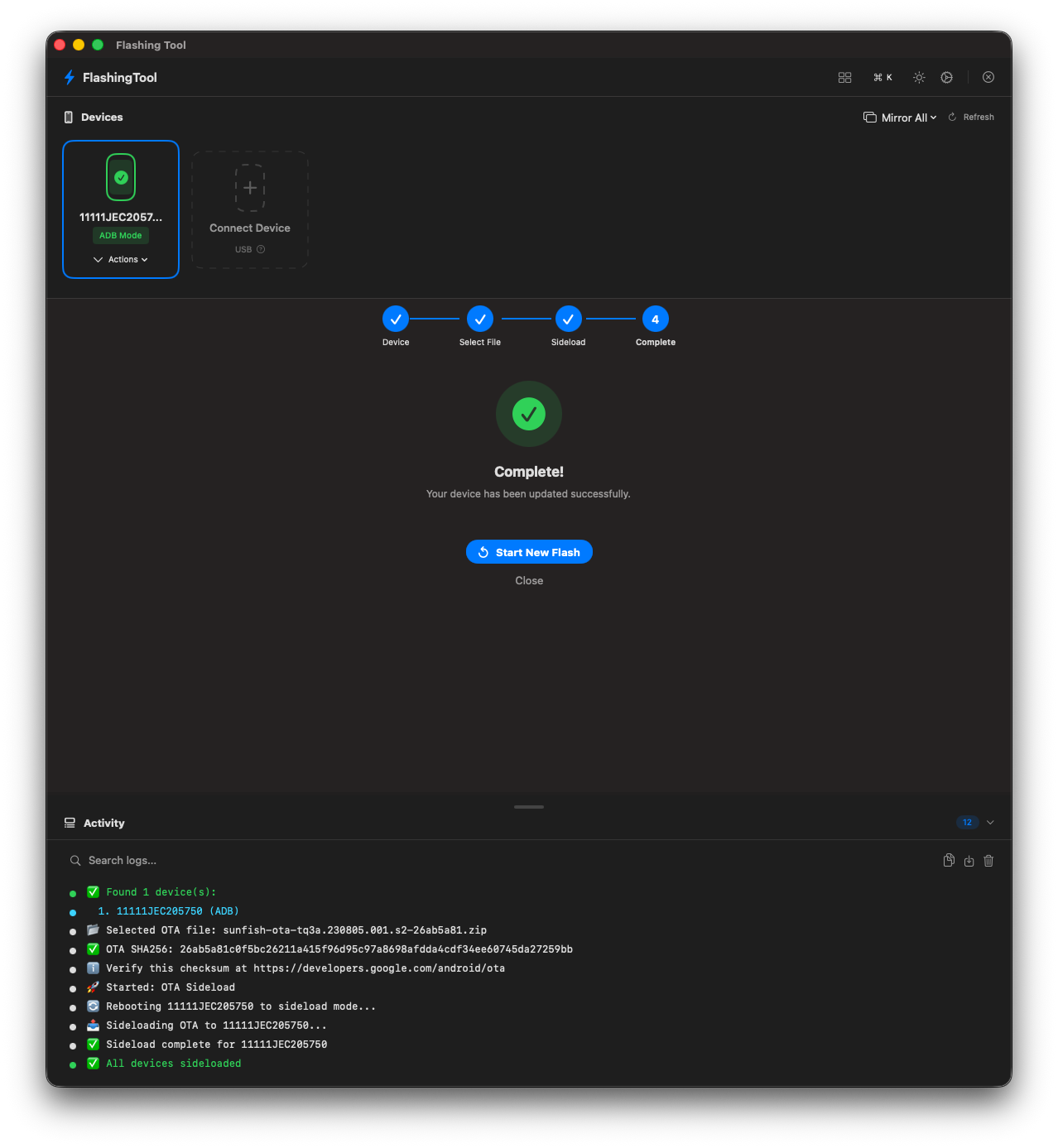This screenshot has height=1148, width=1058.
Task: Click the FlashingTool lightning bolt logo
Action: 70,77
